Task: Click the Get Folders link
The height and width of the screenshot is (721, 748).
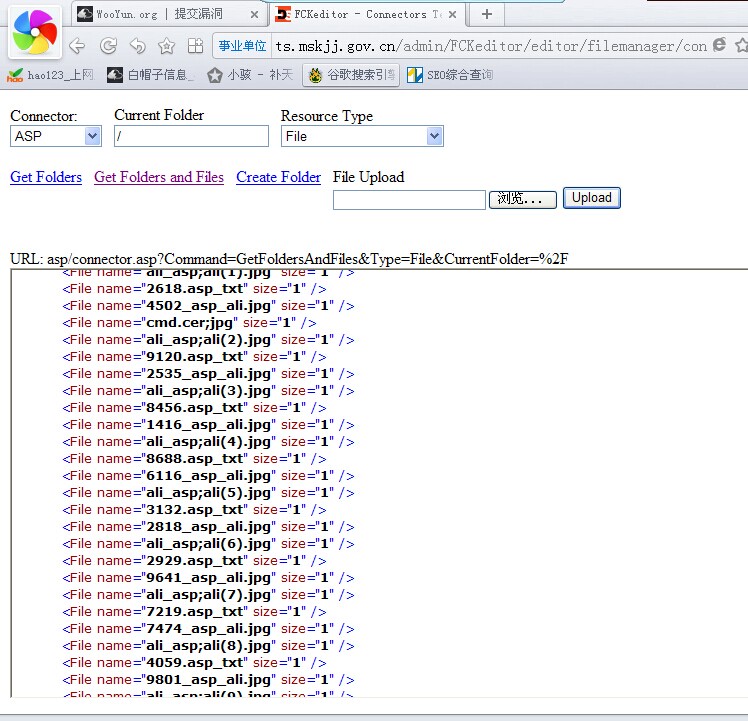Action: pos(46,177)
